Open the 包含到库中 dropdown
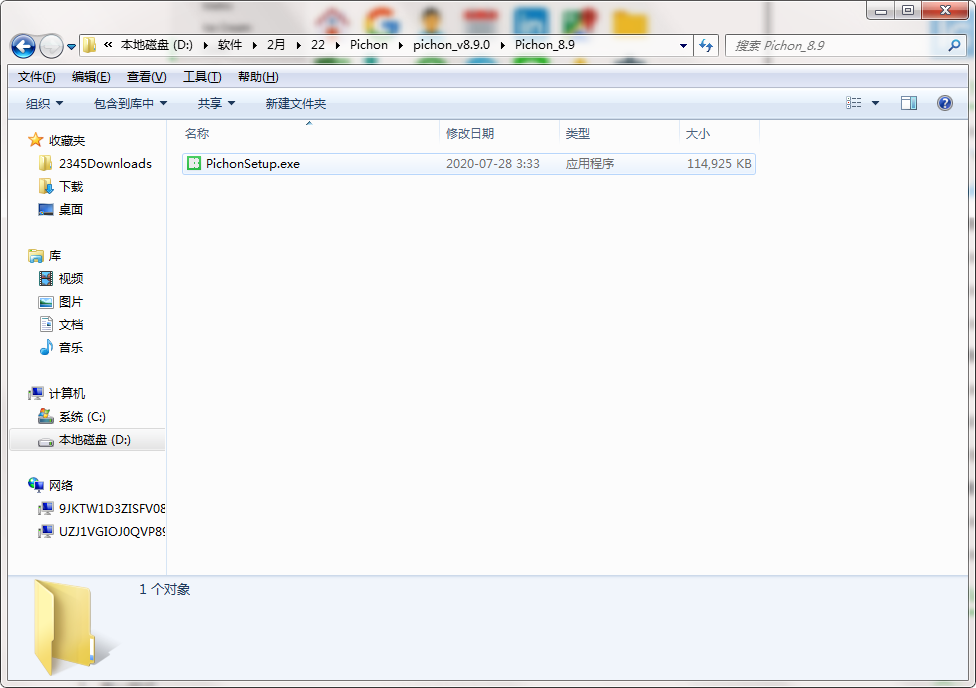 click(x=130, y=103)
